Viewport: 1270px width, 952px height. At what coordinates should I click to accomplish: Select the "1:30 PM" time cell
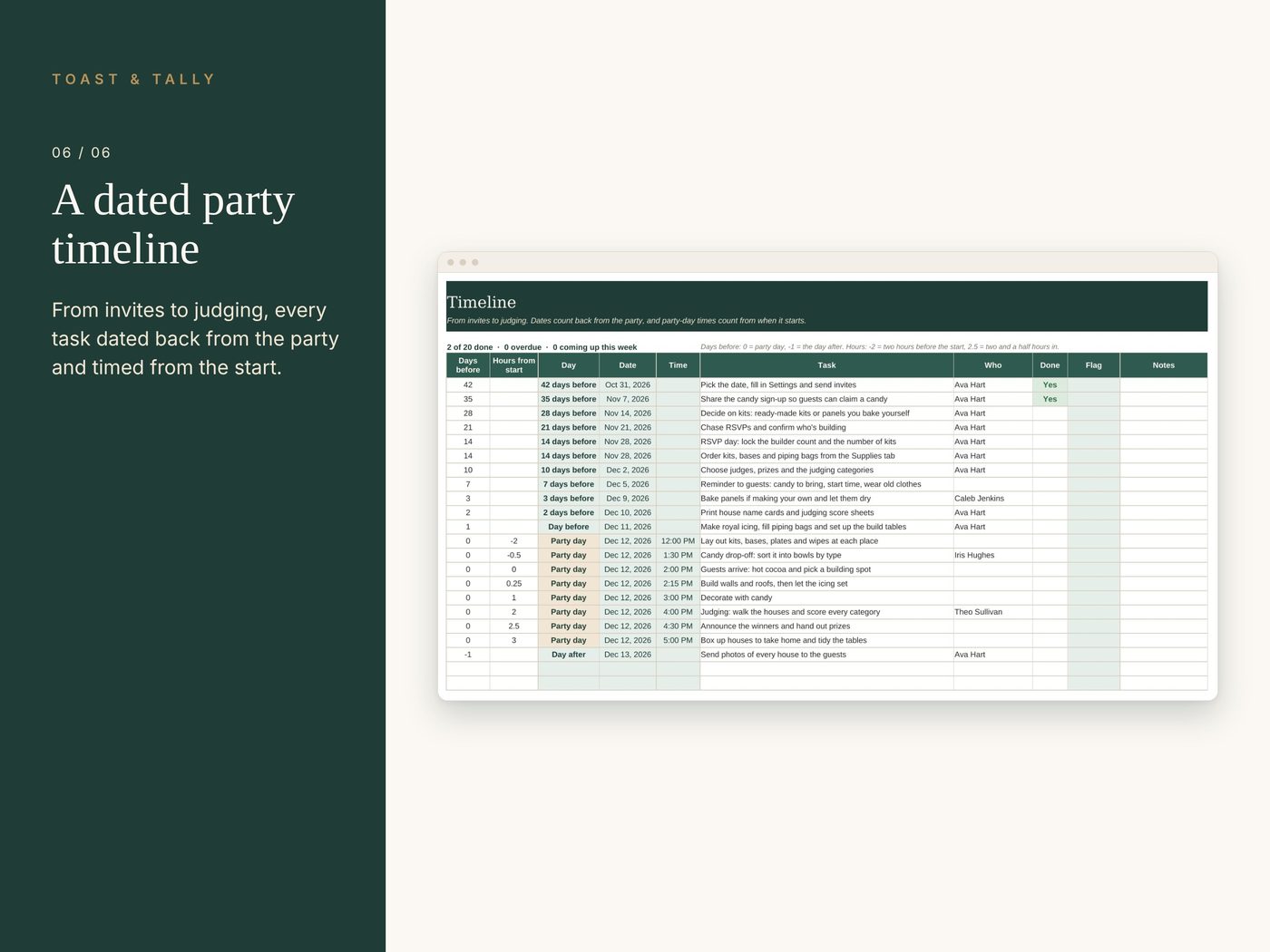[x=678, y=555]
